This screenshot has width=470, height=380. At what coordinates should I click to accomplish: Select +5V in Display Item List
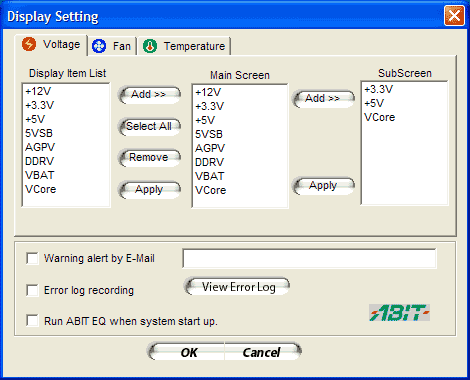tap(35, 119)
